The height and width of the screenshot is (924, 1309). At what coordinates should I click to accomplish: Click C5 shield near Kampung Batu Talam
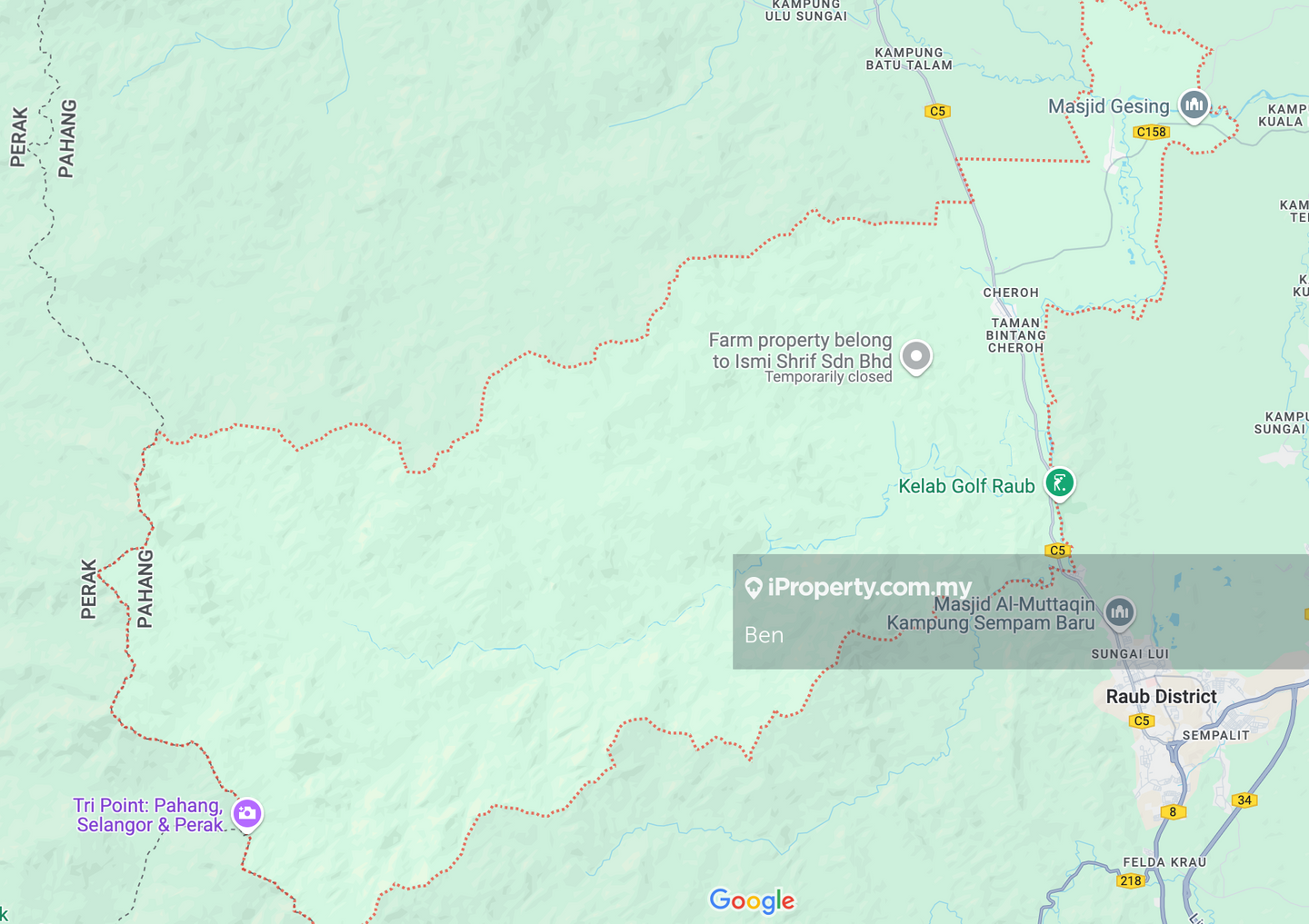tap(937, 112)
